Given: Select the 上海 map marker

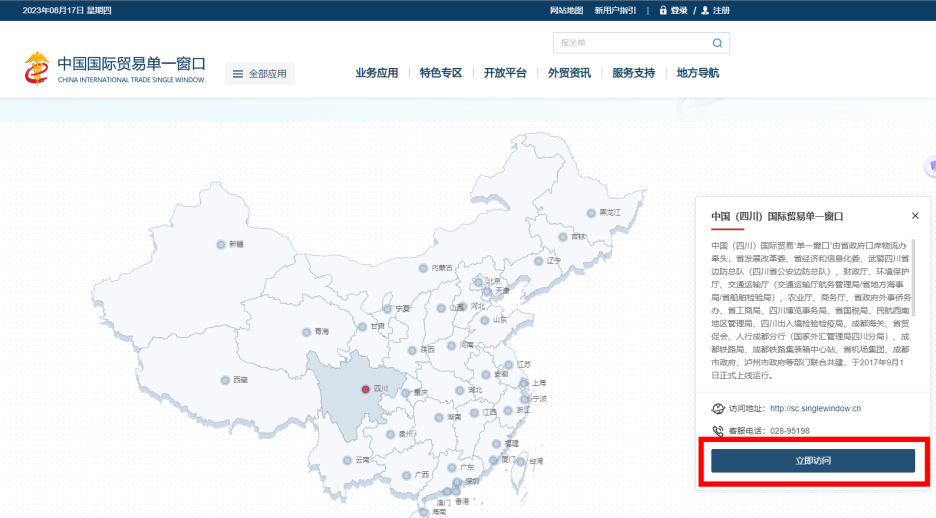Looking at the screenshot, I should pos(524,383).
